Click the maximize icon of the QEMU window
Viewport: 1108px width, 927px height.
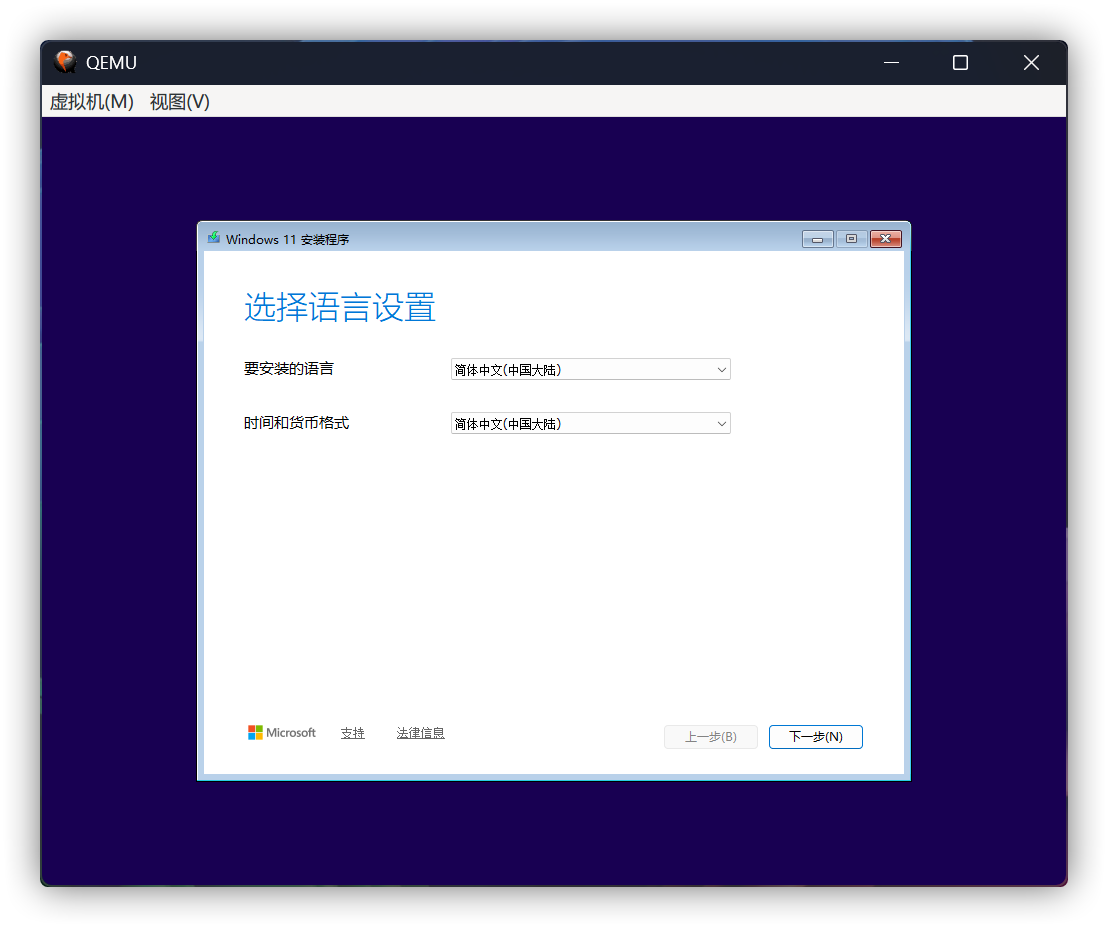960,62
